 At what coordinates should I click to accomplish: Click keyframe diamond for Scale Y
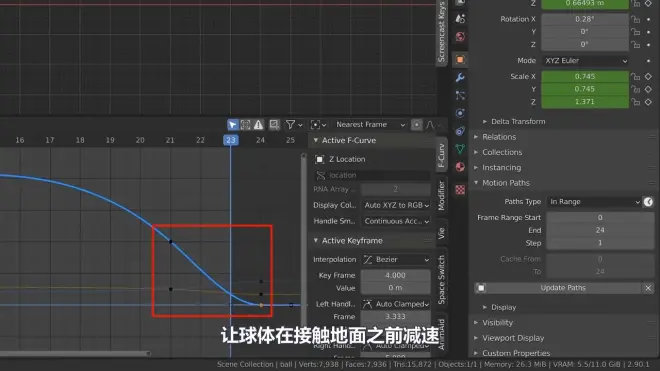(x=649, y=89)
